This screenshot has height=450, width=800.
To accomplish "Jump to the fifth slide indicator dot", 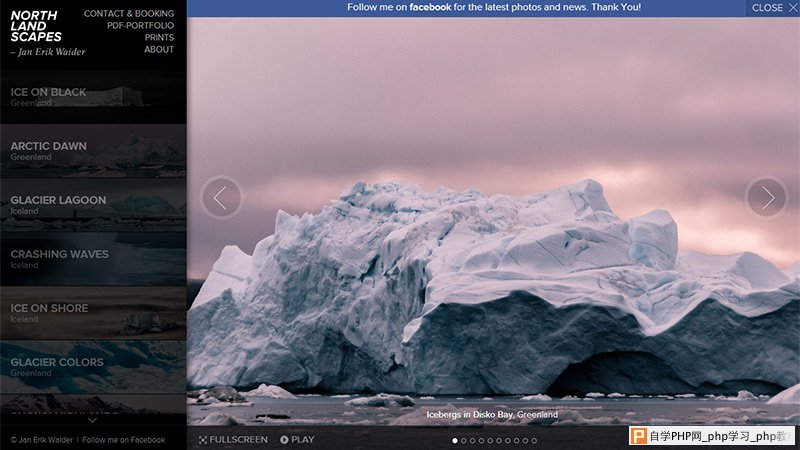I will (490, 441).
